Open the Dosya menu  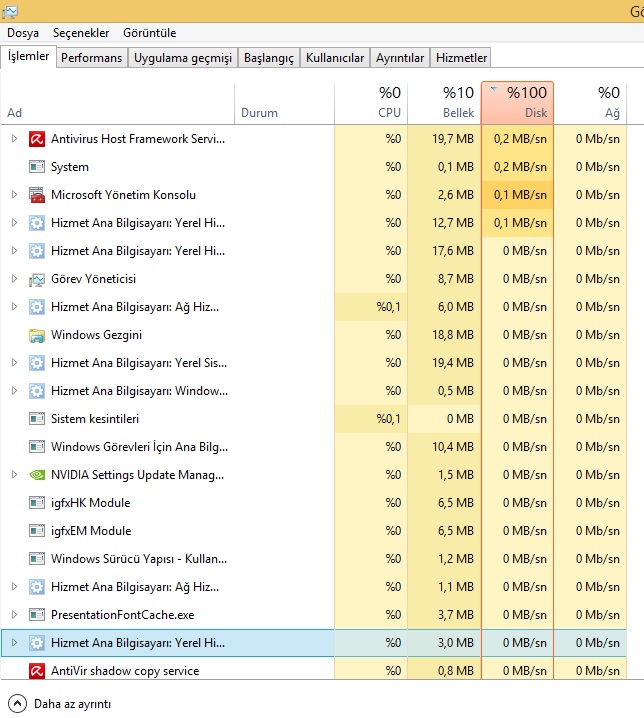[23, 33]
